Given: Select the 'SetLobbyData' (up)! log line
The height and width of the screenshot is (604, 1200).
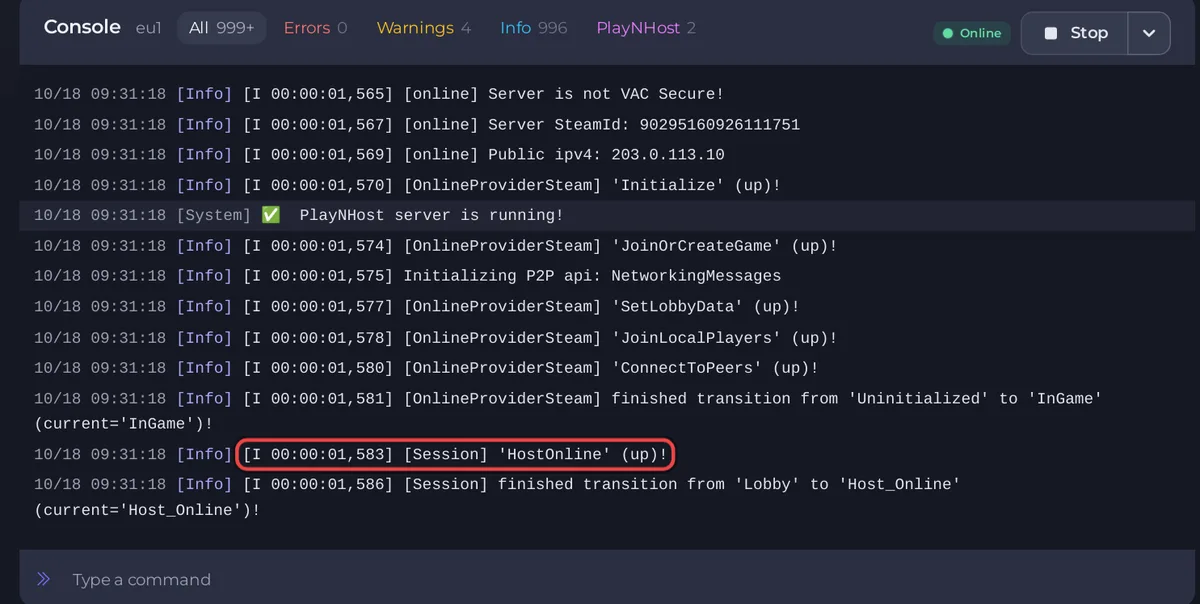Looking at the screenshot, I should tap(417, 306).
